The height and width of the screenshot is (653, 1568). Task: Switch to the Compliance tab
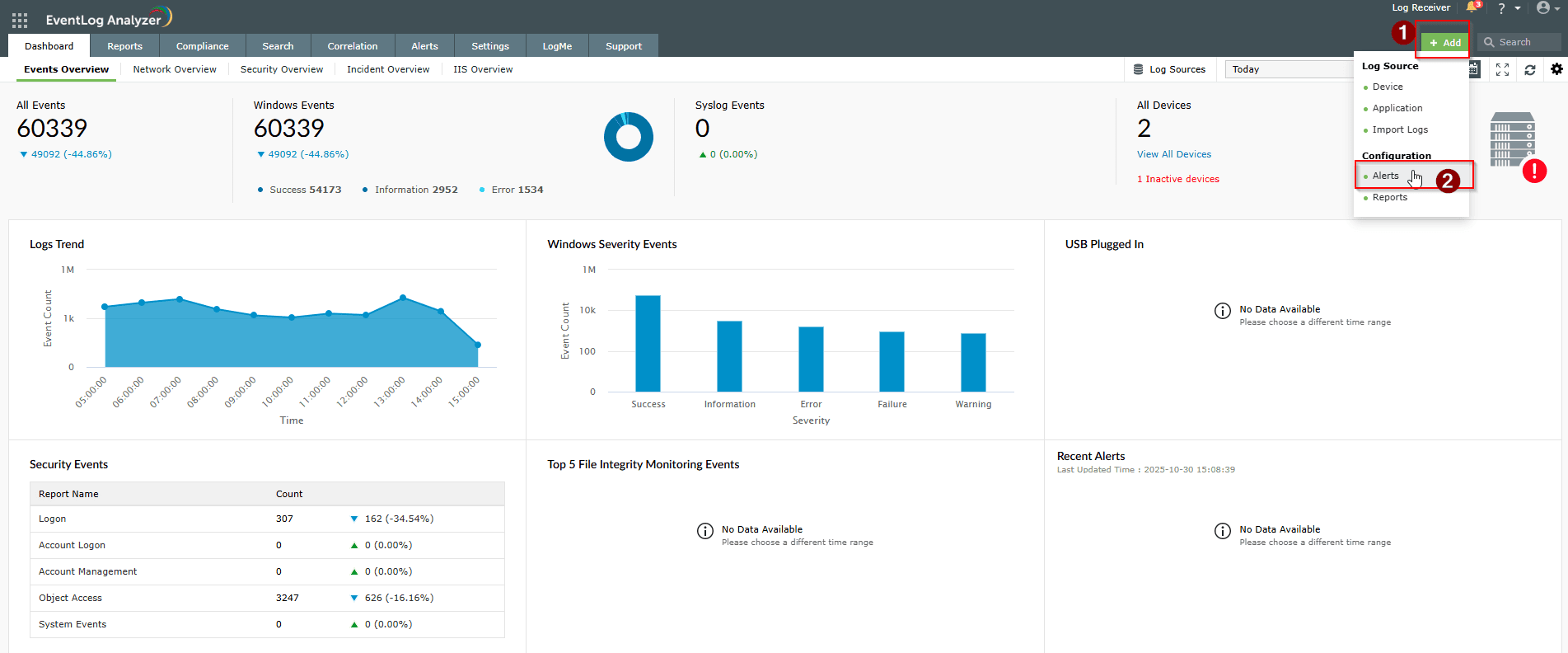pyautogui.click(x=202, y=46)
